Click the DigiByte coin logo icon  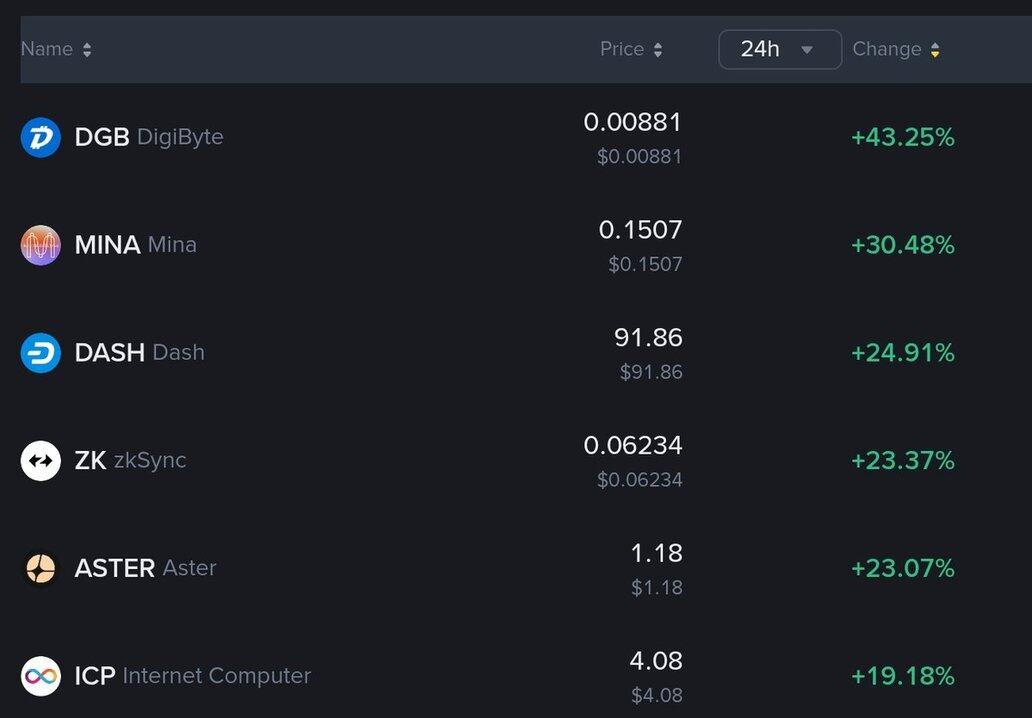click(x=41, y=137)
